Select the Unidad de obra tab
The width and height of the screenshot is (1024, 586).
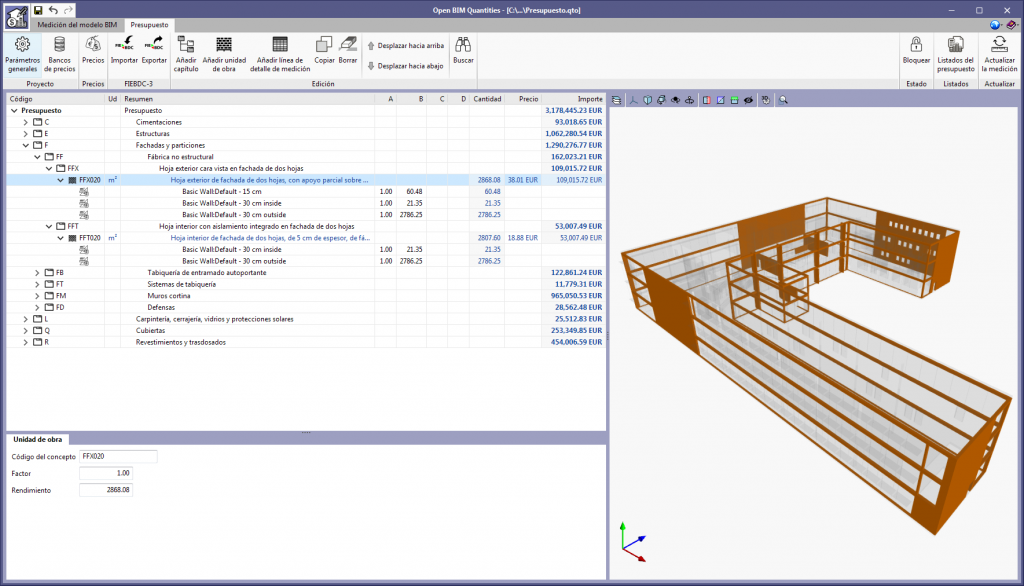pos(38,439)
